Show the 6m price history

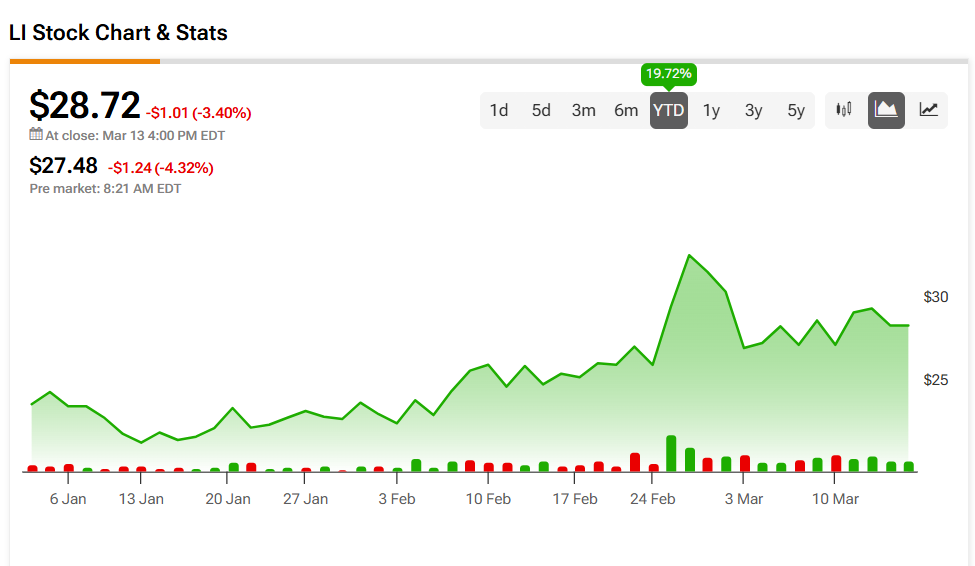[626, 110]
